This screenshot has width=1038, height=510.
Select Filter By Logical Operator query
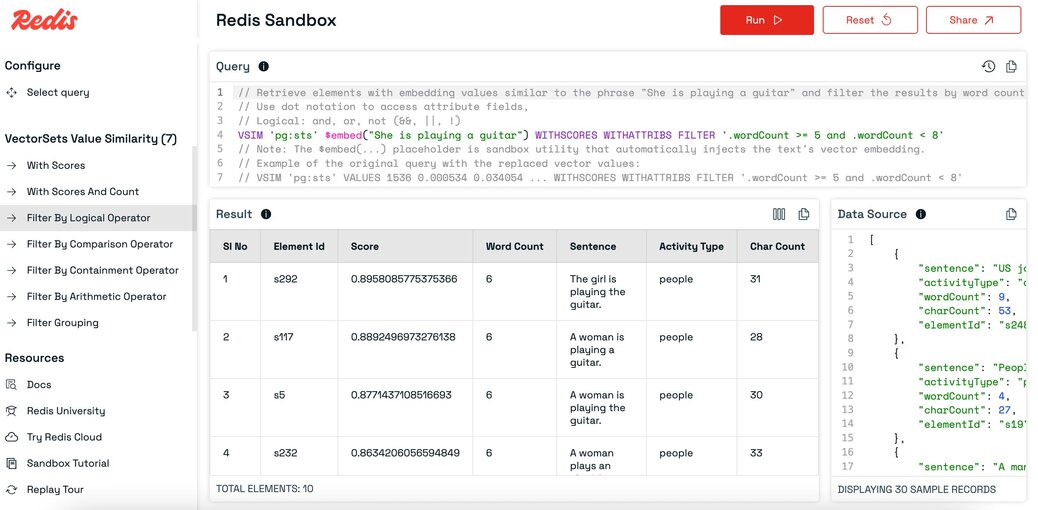tap(98, 218)
